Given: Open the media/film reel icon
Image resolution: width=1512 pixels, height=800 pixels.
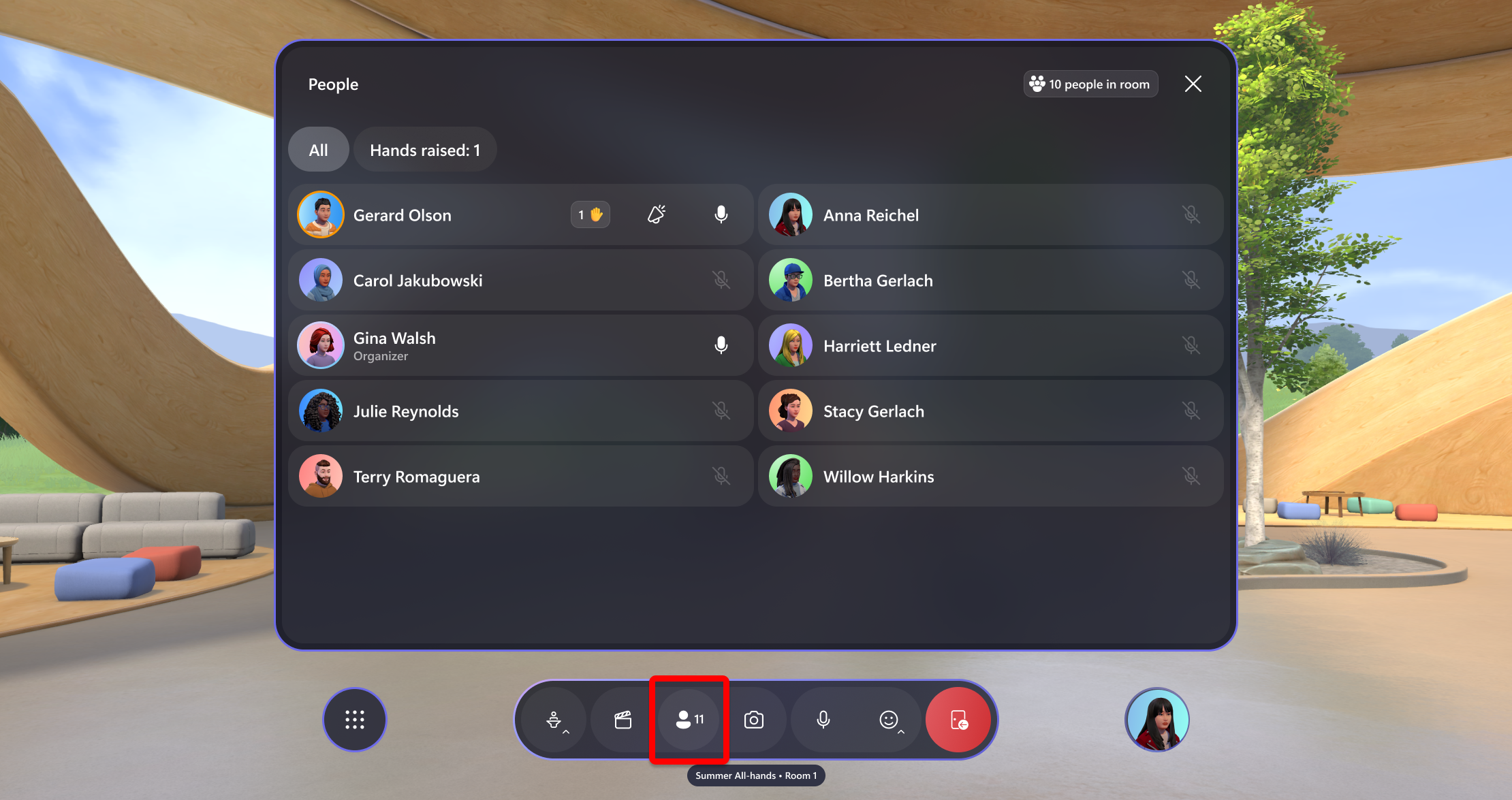Looking at the screenshot, I should 623,720.
